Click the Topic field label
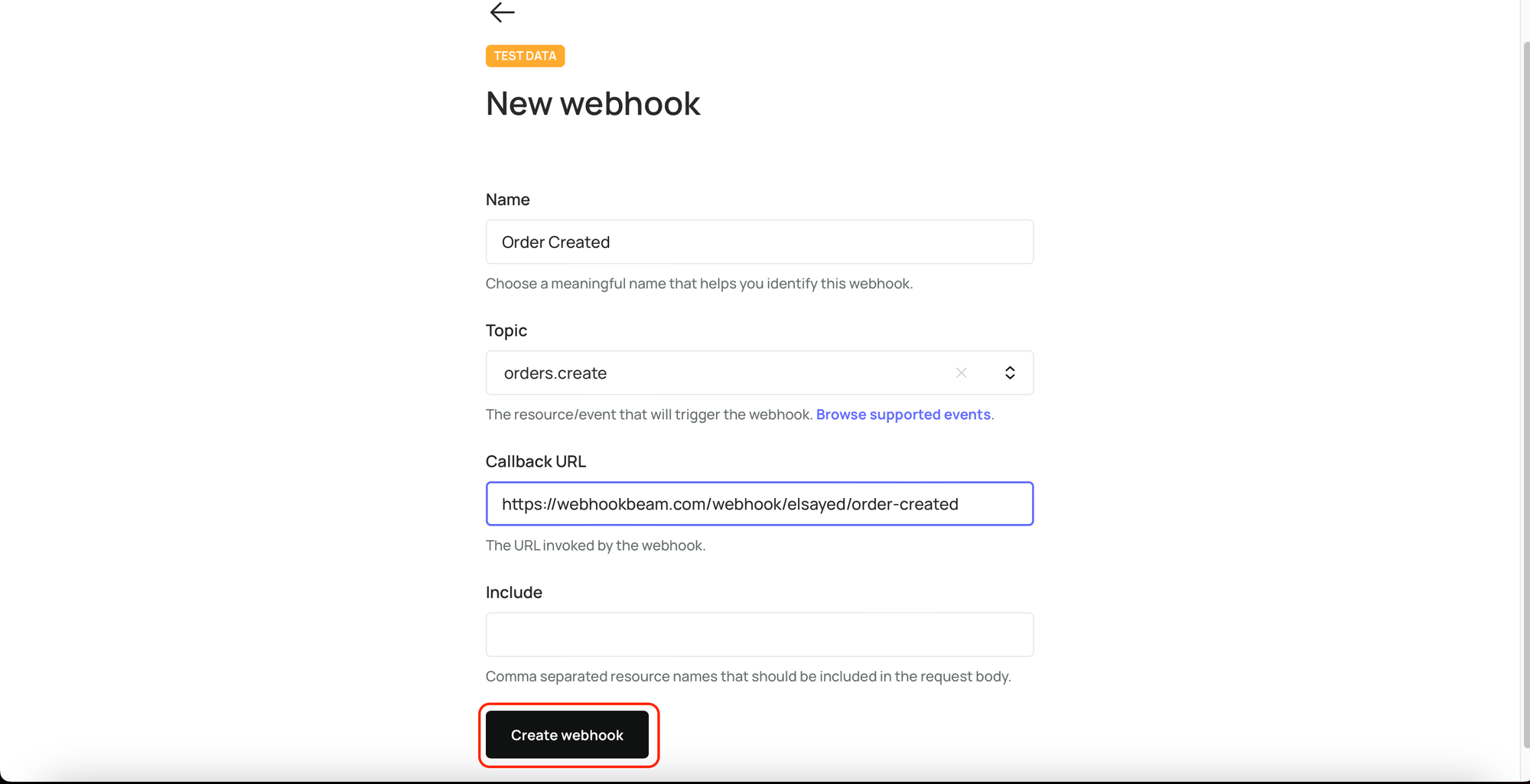1530x784 pixels. pyautogui.click(x=506, y=330)
